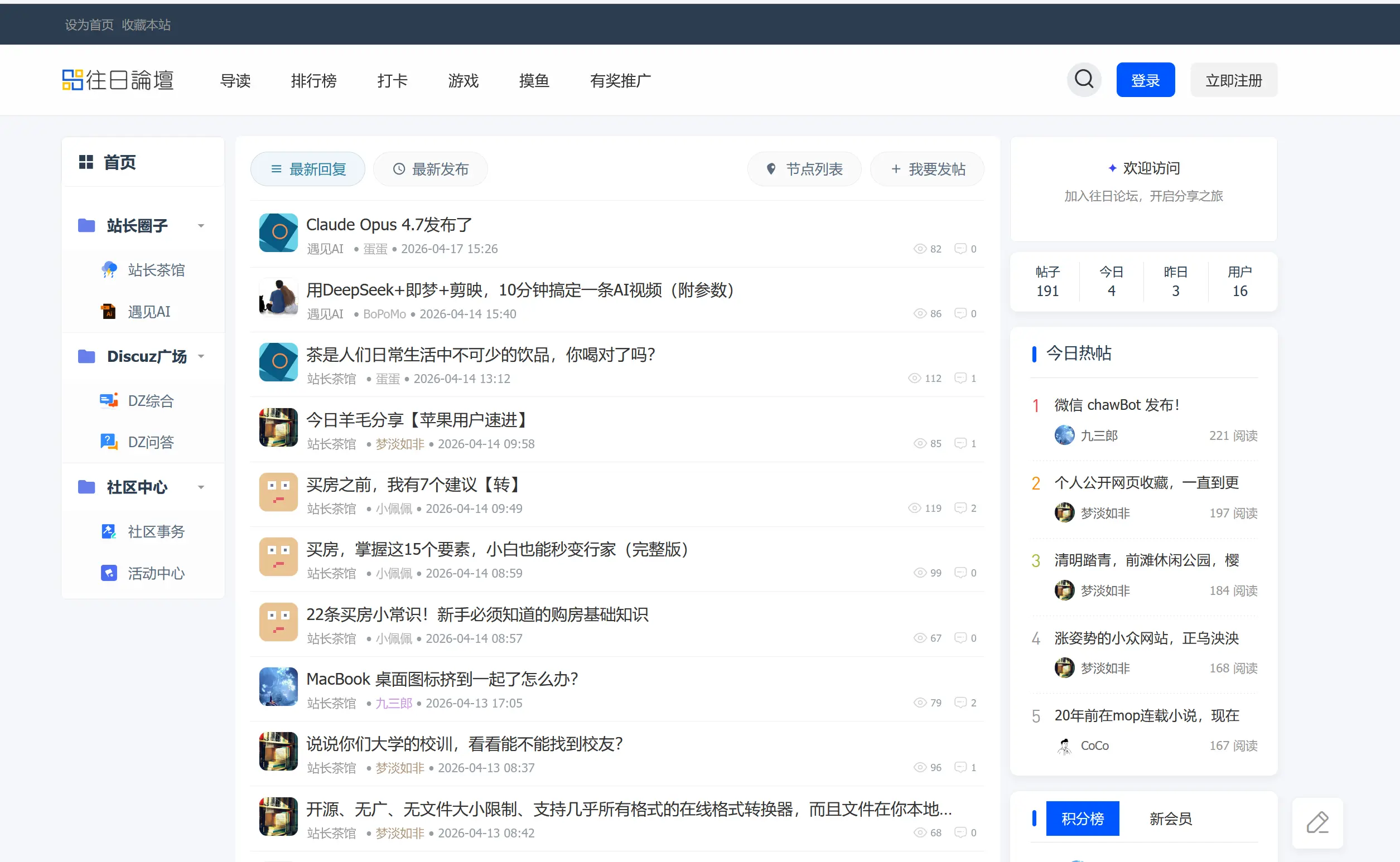The width and height of the screenshot is (1400, 862).
Task: Open 游戏 in the navigation bar
Action: (463, 81)
